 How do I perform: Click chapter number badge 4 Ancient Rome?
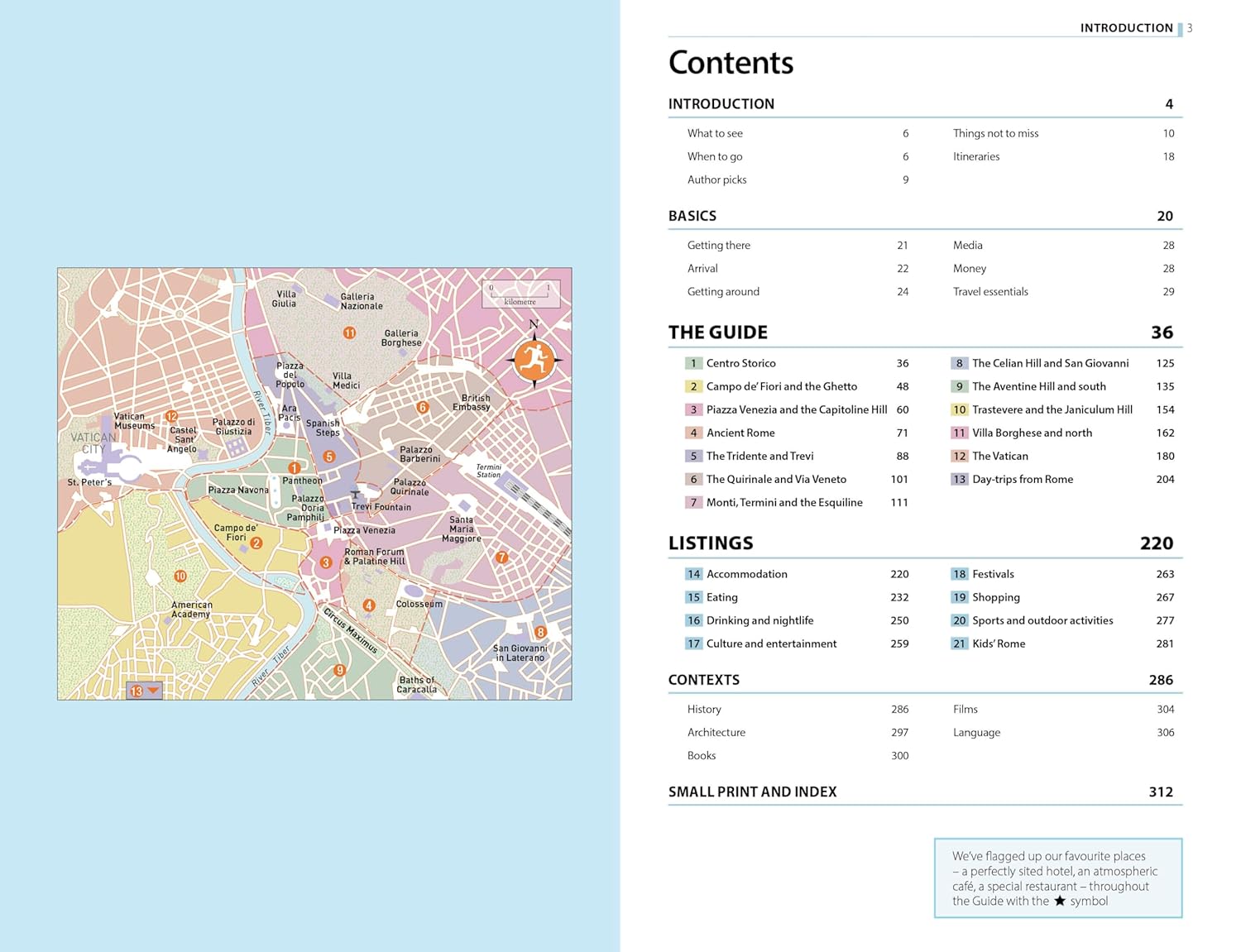[x=693, y=433]
